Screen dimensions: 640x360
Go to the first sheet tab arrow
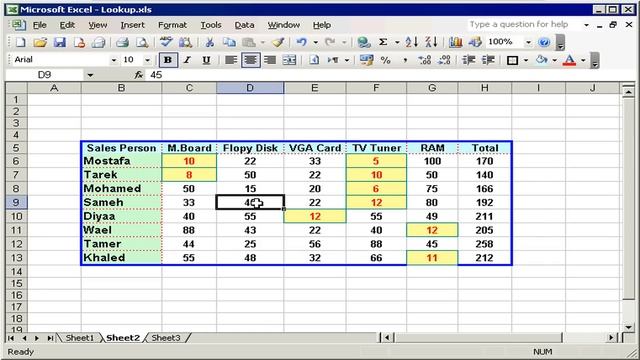coord(11,338)
